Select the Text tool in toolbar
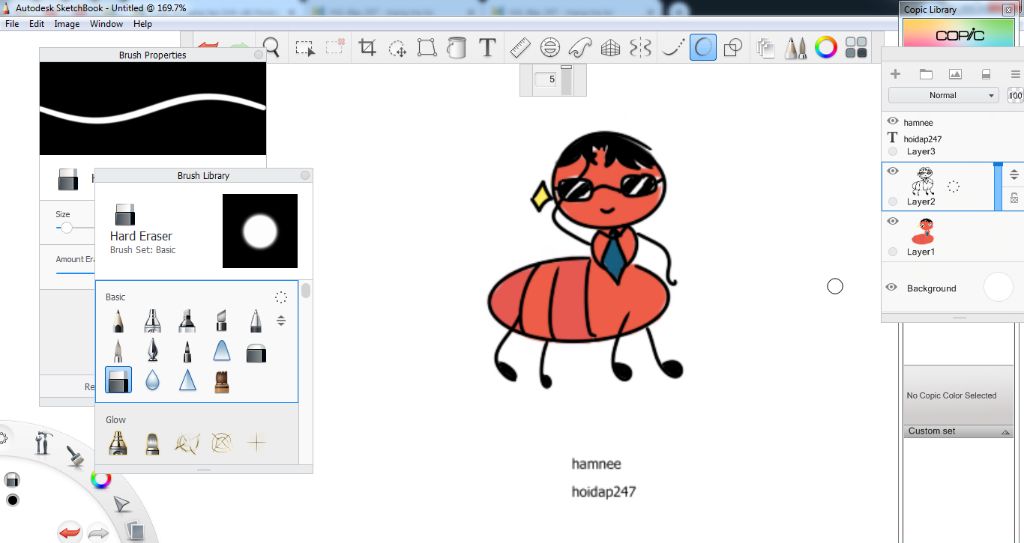Screen dimensions: 1024x543 click(487, 48)
